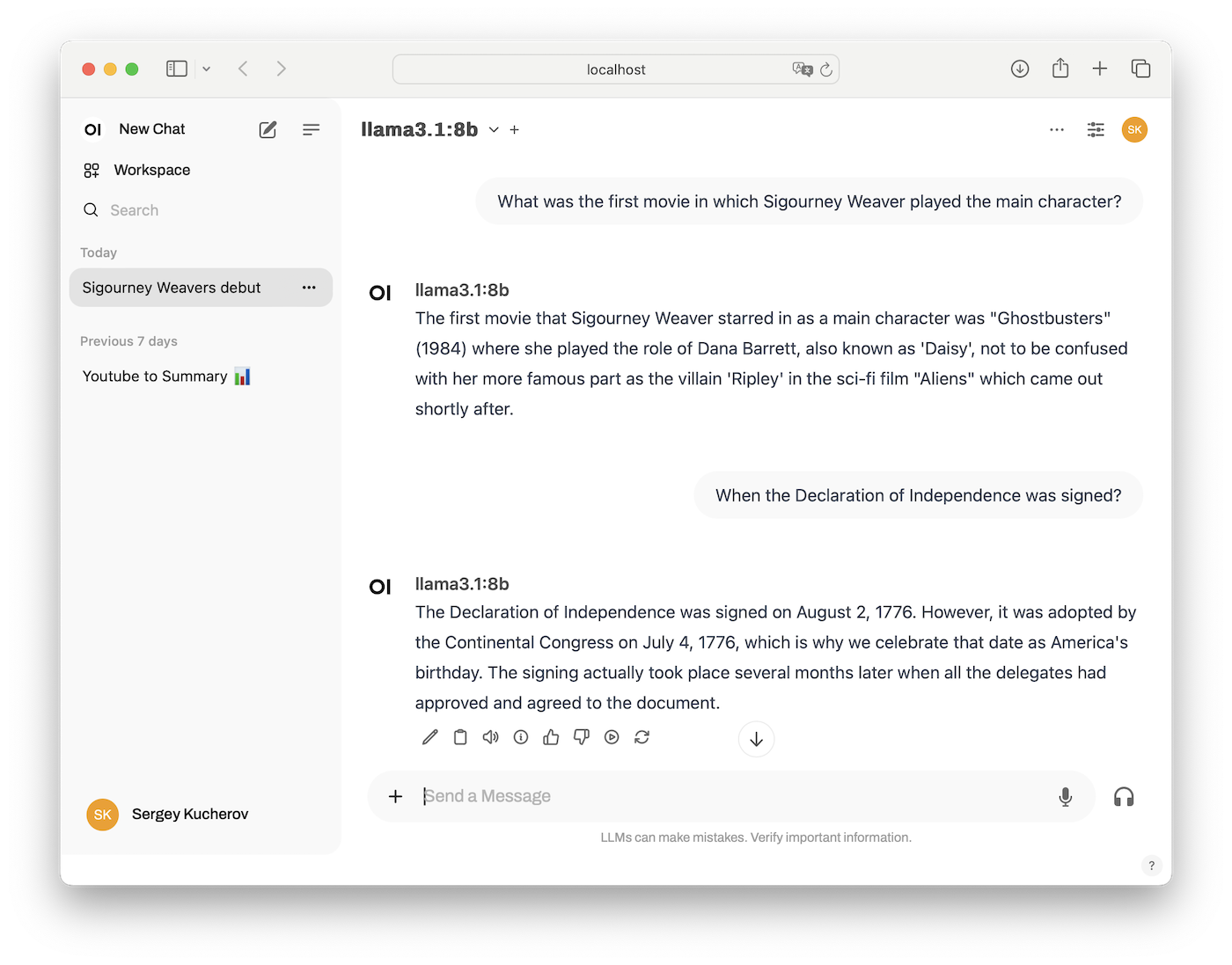Screen dimensions: 1232x965
Task: Open Sergey Kucherov user menu
Action: click(167, 815)
